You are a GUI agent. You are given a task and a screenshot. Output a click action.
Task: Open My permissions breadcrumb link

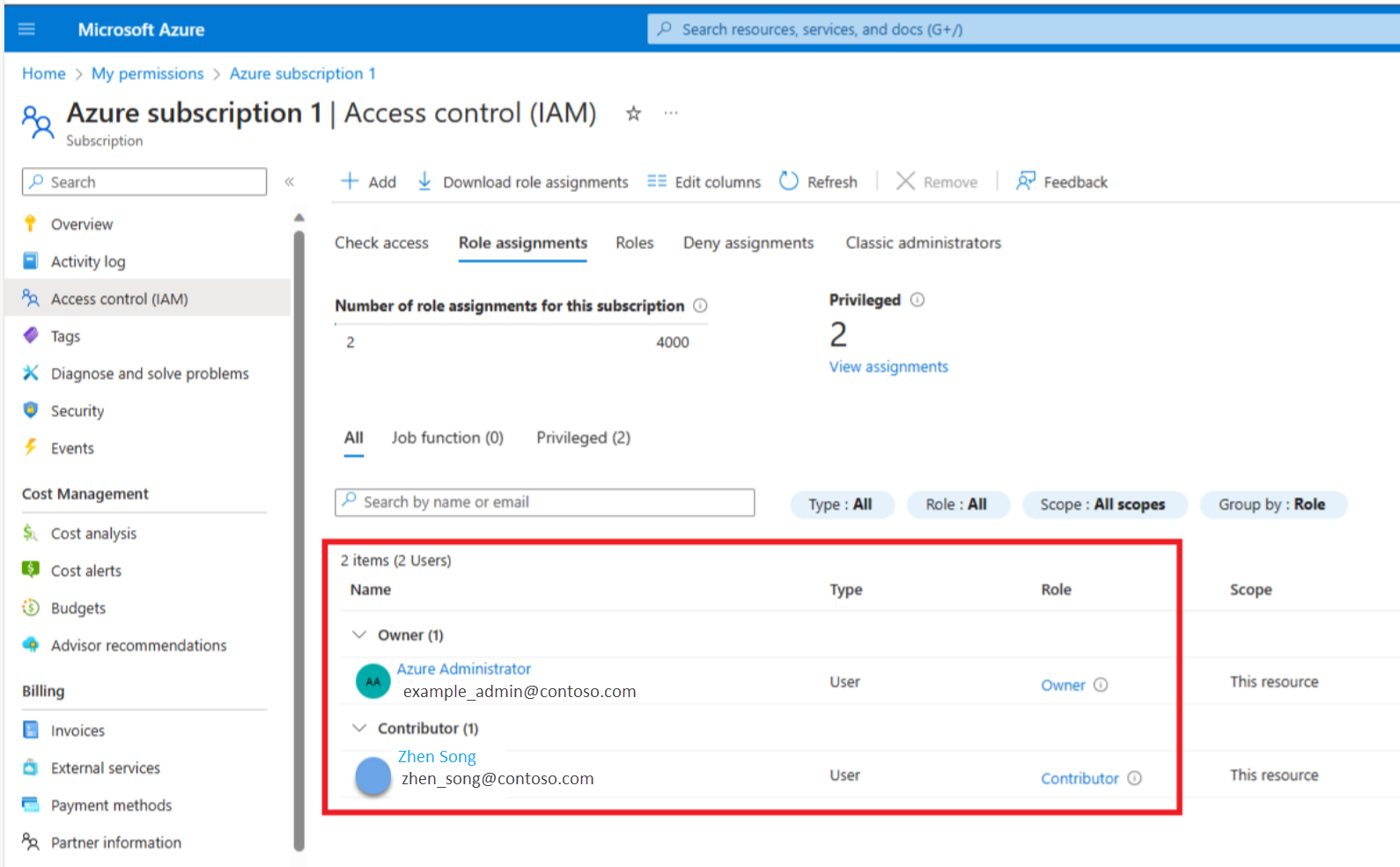(148, 74)
